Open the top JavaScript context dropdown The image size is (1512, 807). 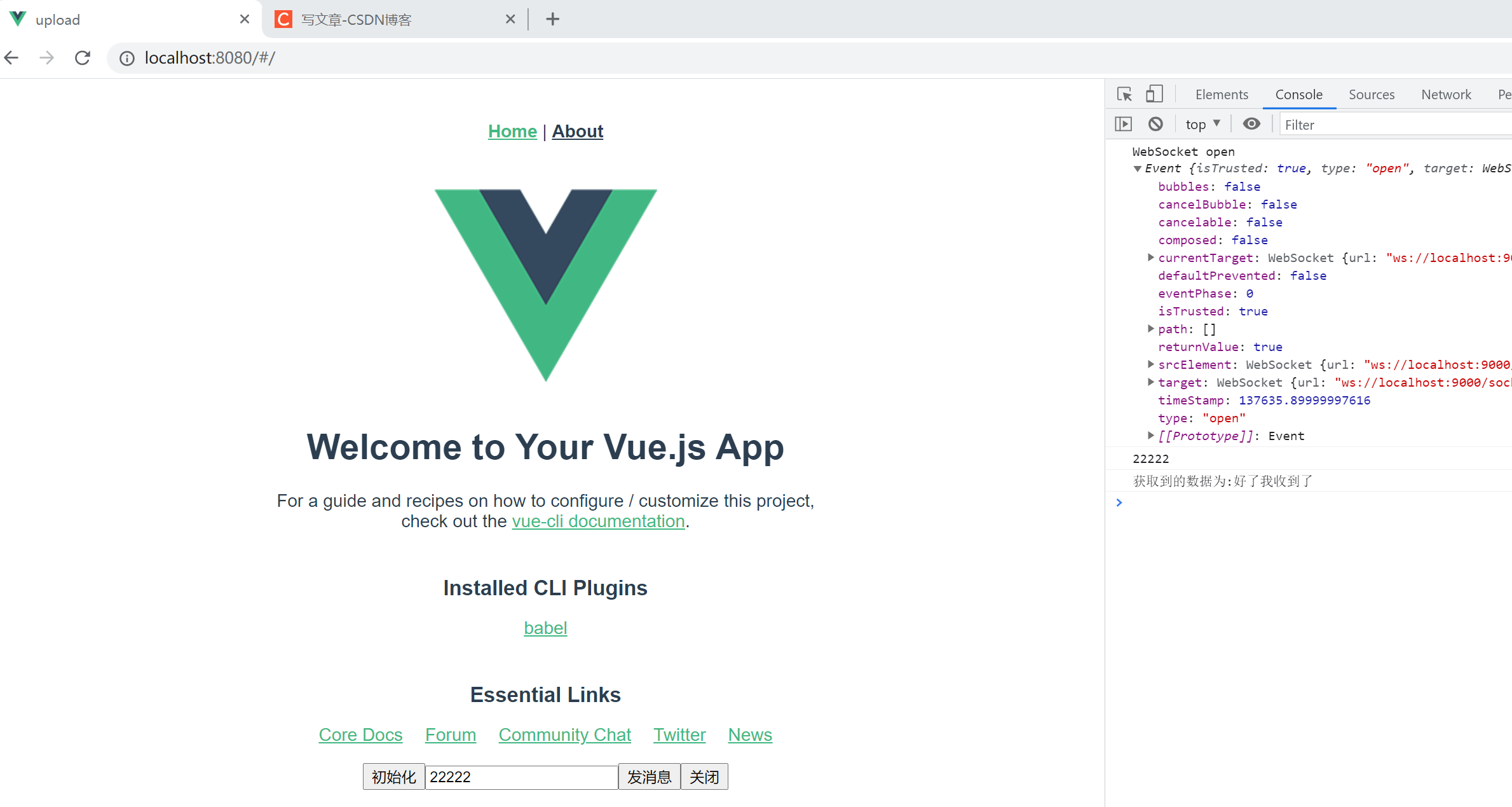click(x=1202, y=125)
